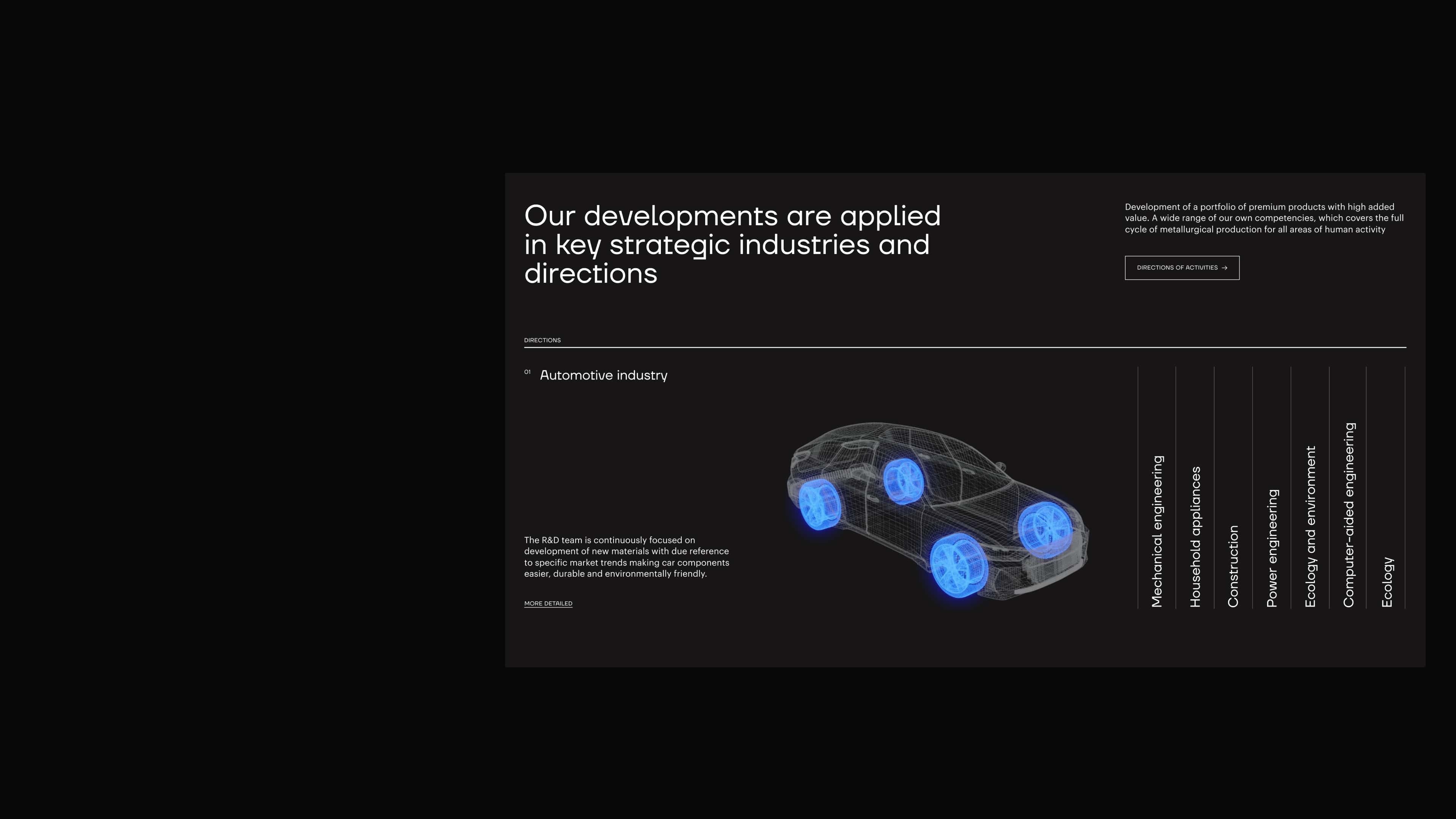The width and height of the screenshot is (1456, 819).
Task: Select the Household appliances vertical tab
Action: coord(1195,488)
